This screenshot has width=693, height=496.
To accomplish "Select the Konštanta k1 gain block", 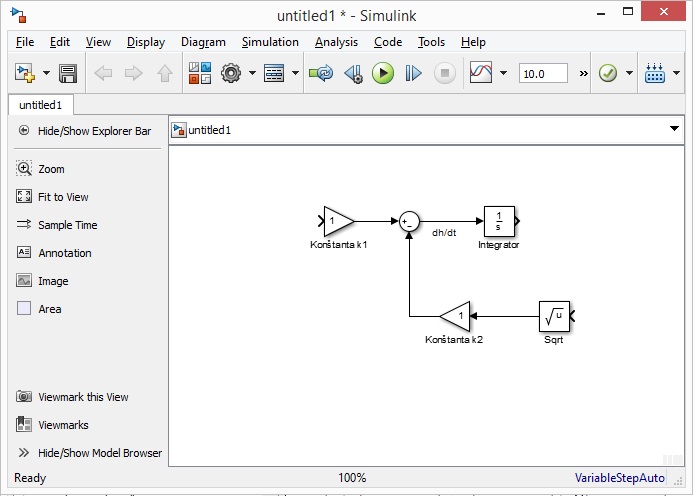I will (x=339, y=221).
